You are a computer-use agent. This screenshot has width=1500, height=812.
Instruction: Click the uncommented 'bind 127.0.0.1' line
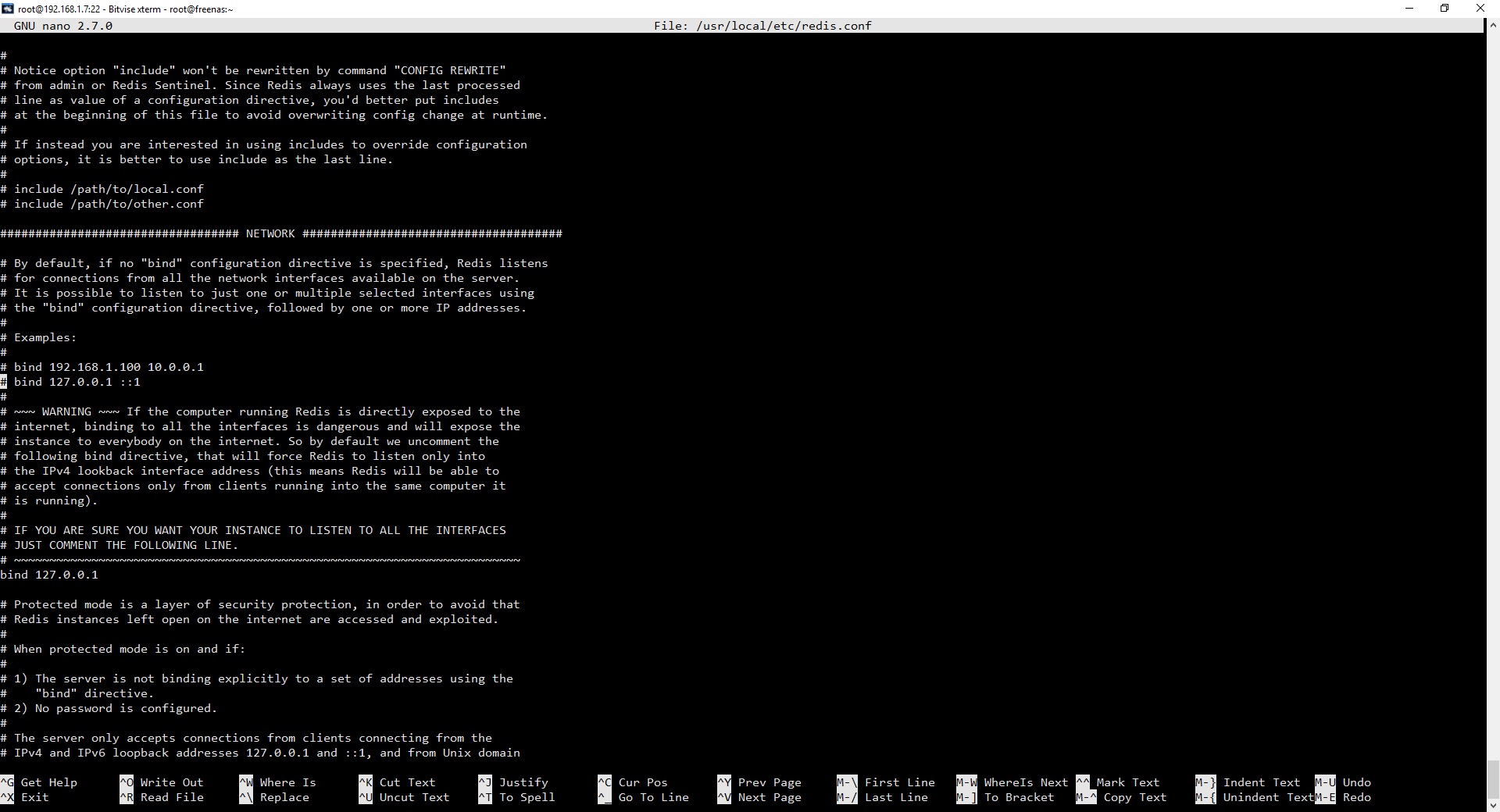click(x=49, y=575)
